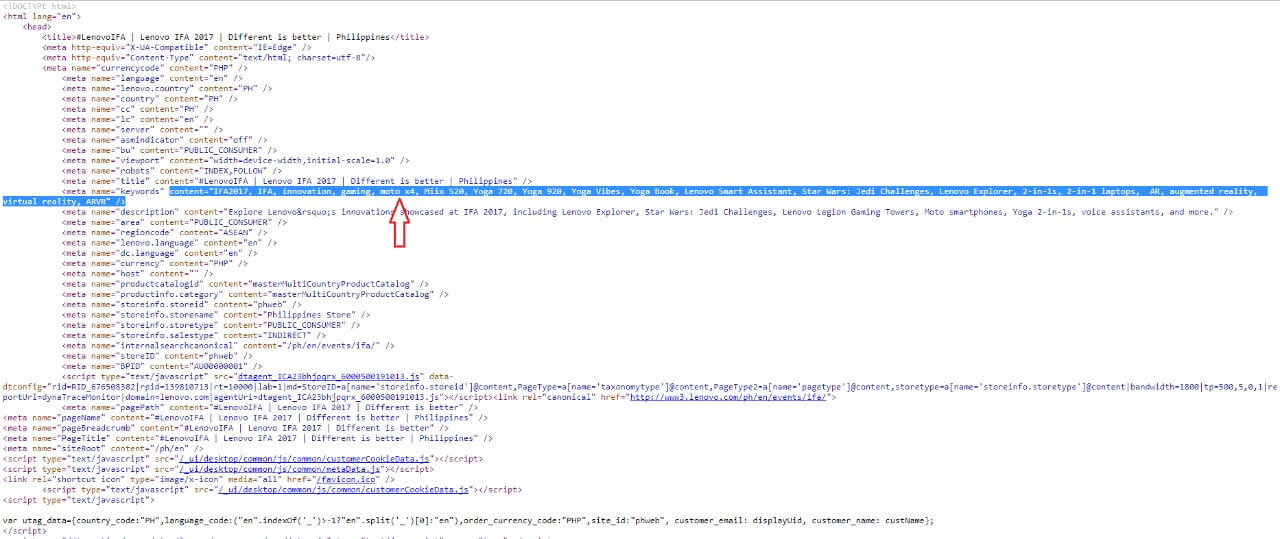Click the Content-Type charset meta line
Screen dimensions: 1280x539
[x=209, y=57]
